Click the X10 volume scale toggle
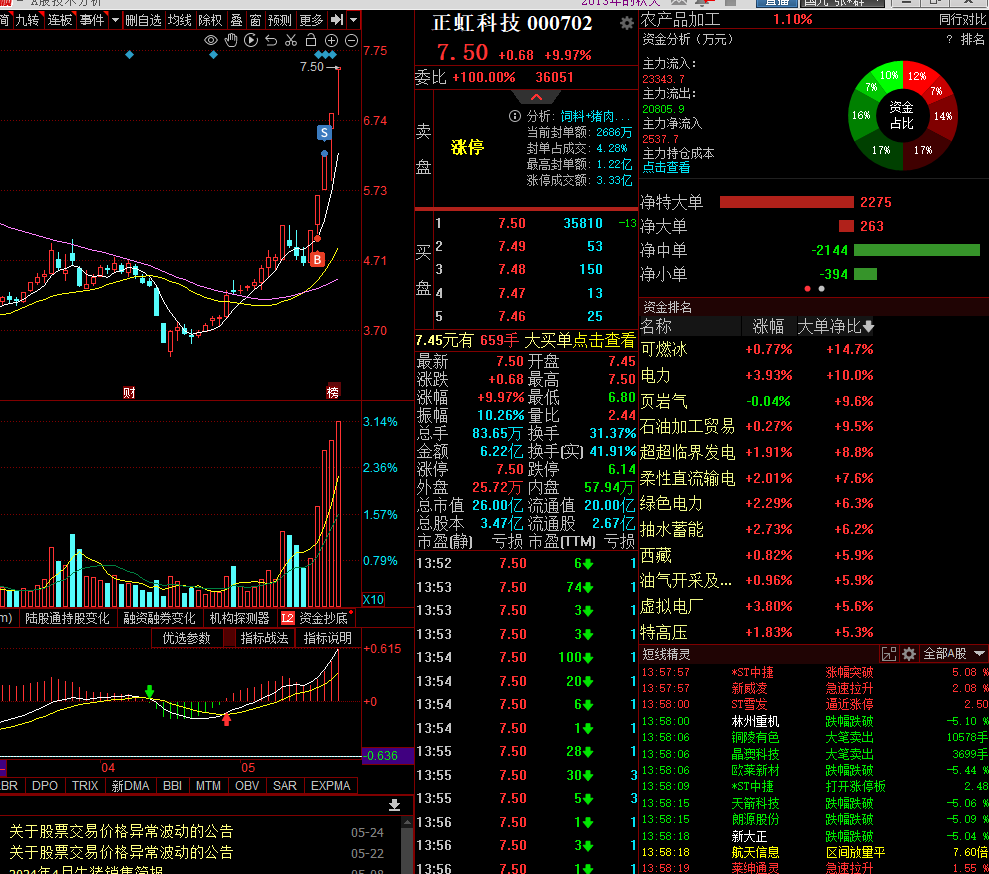 (373, 599)
